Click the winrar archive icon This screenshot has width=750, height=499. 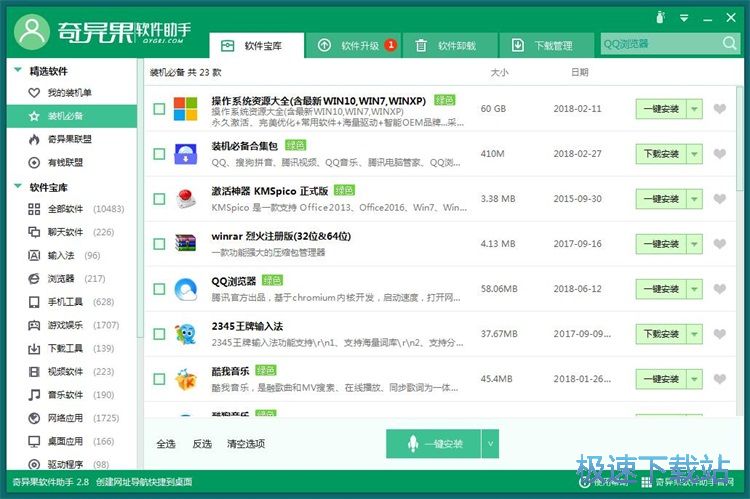click(186, 244)
